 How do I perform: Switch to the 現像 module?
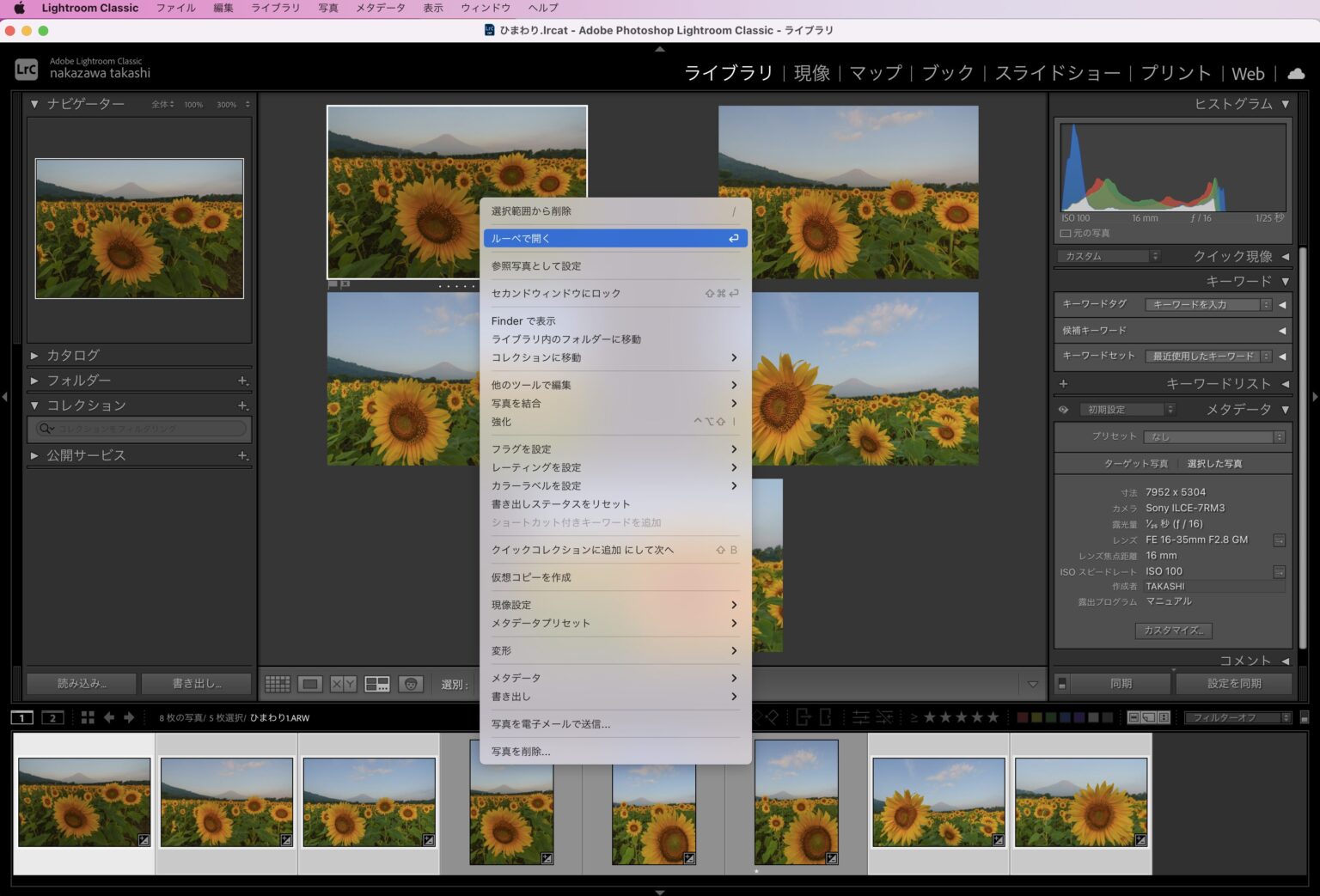811,74
